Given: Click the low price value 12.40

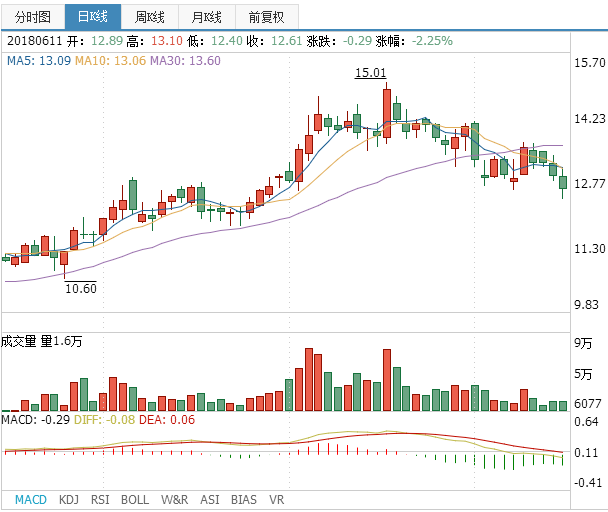Looking at the screenshot, I should [227, 41].
